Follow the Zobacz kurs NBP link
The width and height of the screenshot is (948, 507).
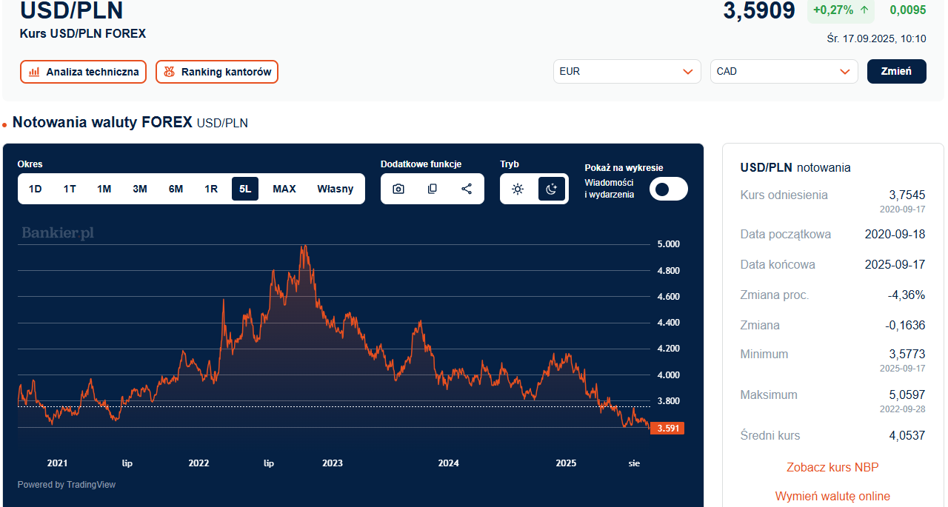(x=833, y=467)
